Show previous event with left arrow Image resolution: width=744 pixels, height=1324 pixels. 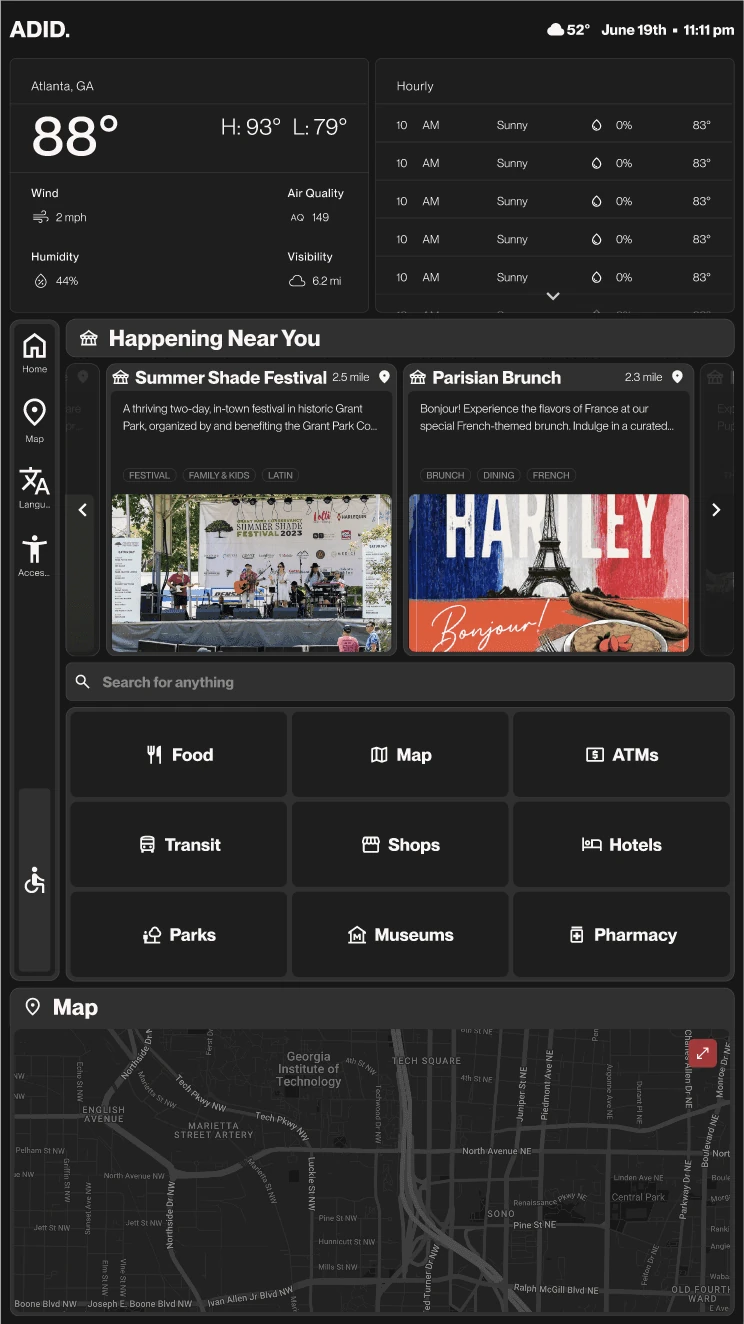click(x=83, y=510)
